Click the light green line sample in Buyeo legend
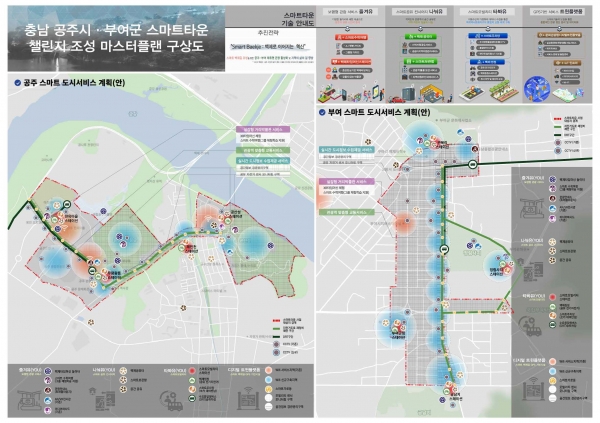Image resolution: width=600 pixels, height=423 pixels. click(x=557, y=127)
